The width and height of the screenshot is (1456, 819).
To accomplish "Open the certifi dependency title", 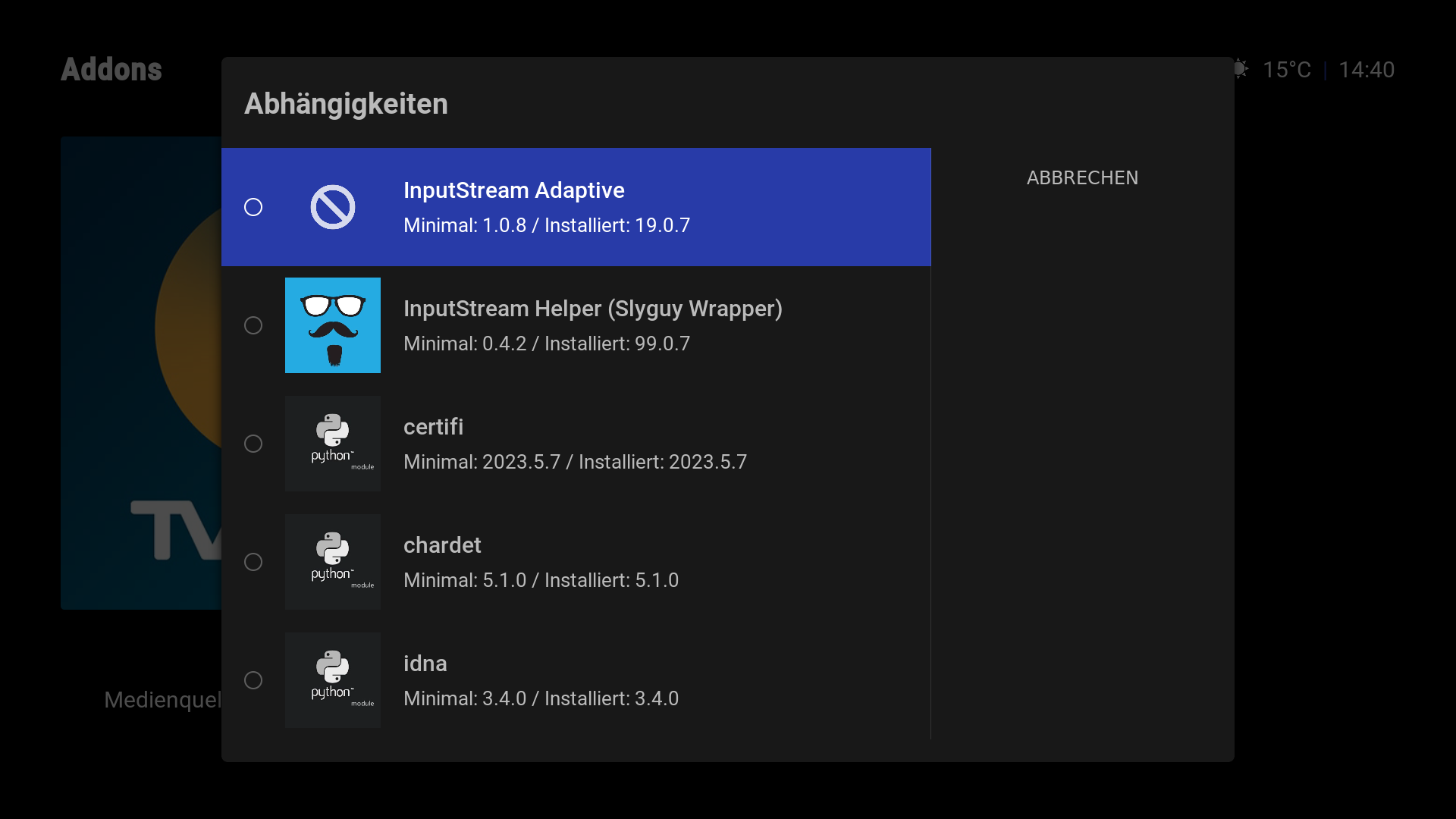I will tap(433, 427).
